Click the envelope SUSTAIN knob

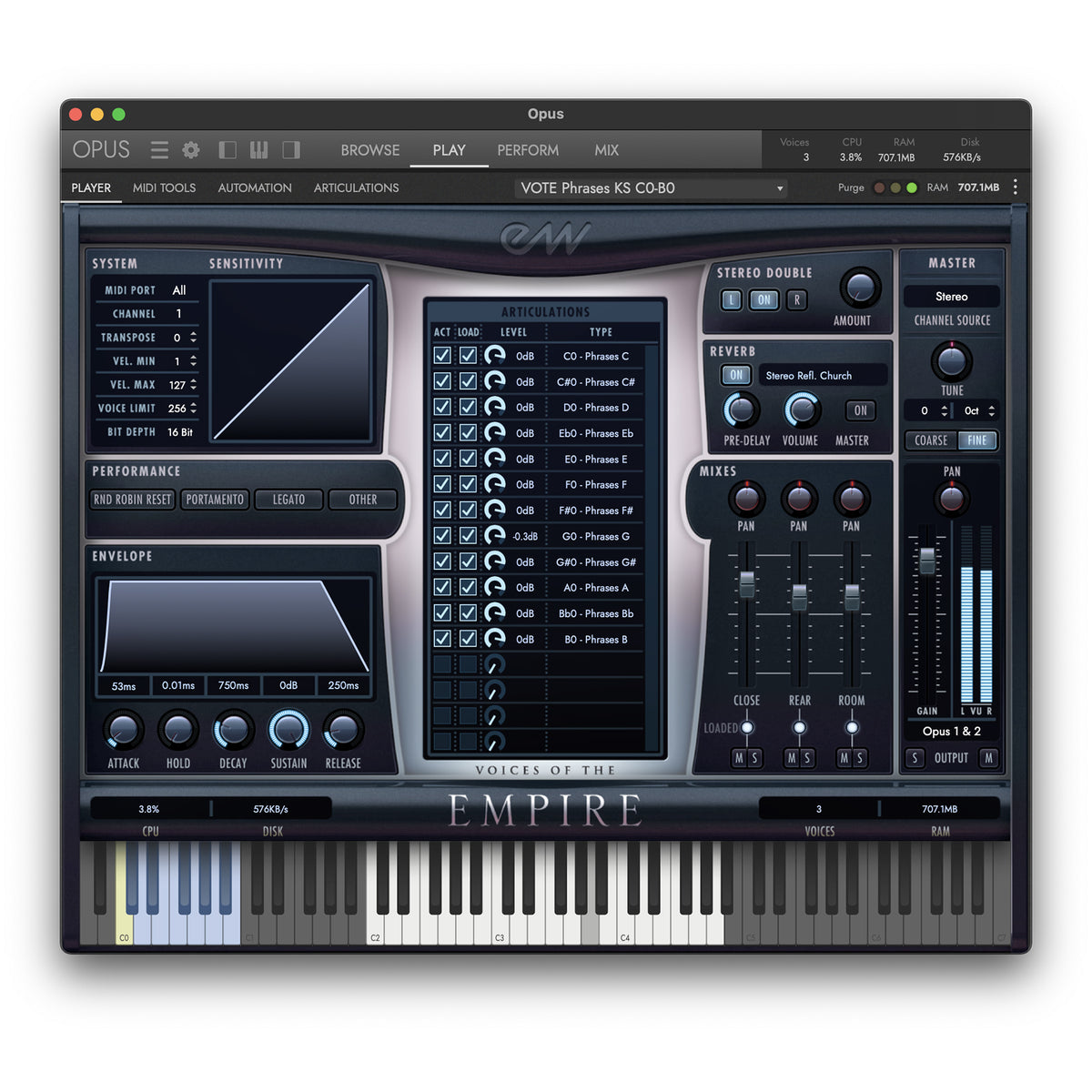(288, 731)
